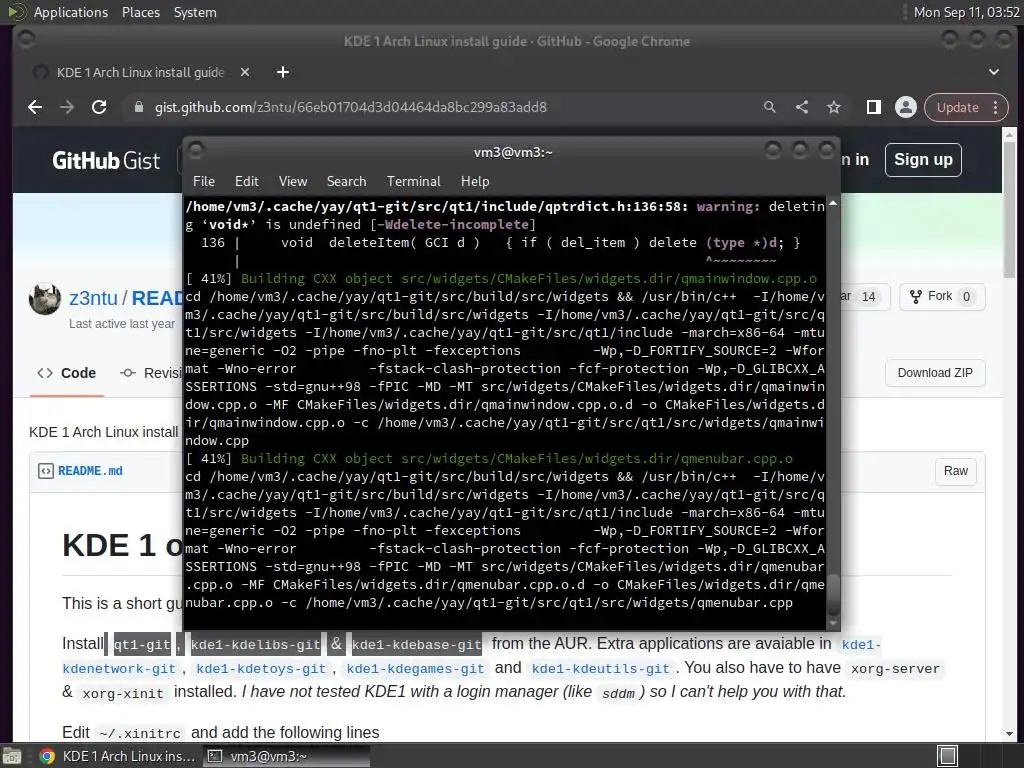Open the Applications menu
This screenshot has width=1024, height=768.
click(71, 12)
